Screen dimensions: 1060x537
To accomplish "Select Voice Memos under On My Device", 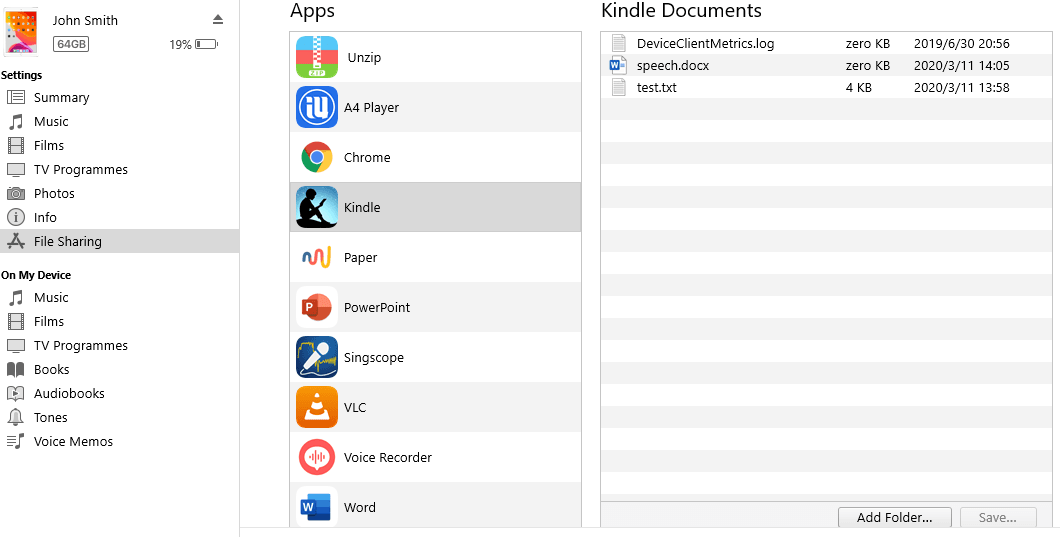I will point(73,441).
